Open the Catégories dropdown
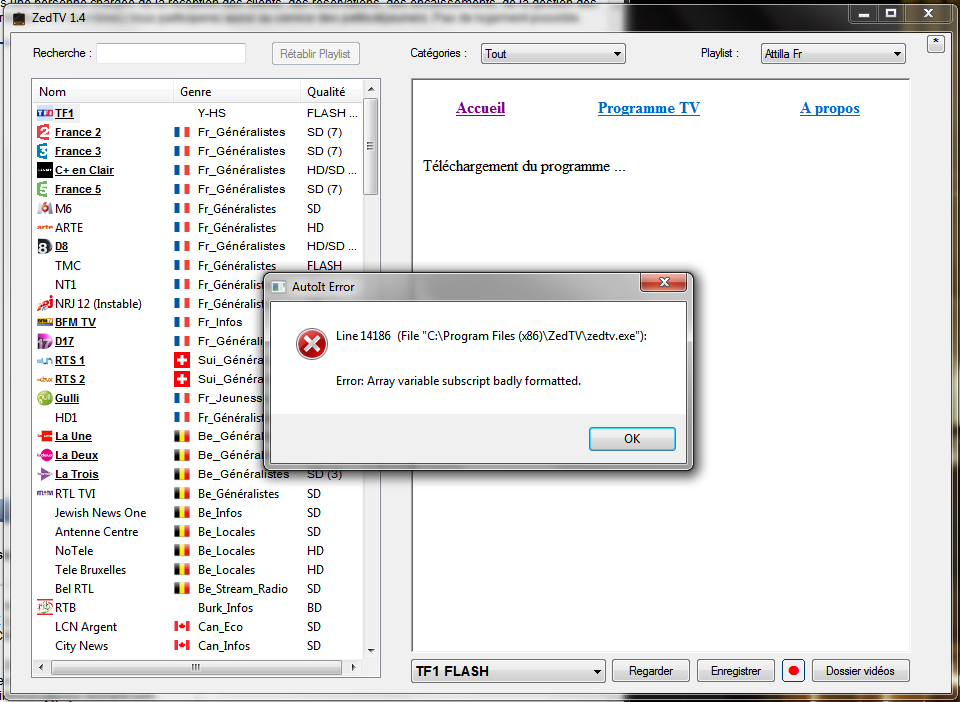Image resolution: width=960 pixels, height=702 pixels. point(553,54)
